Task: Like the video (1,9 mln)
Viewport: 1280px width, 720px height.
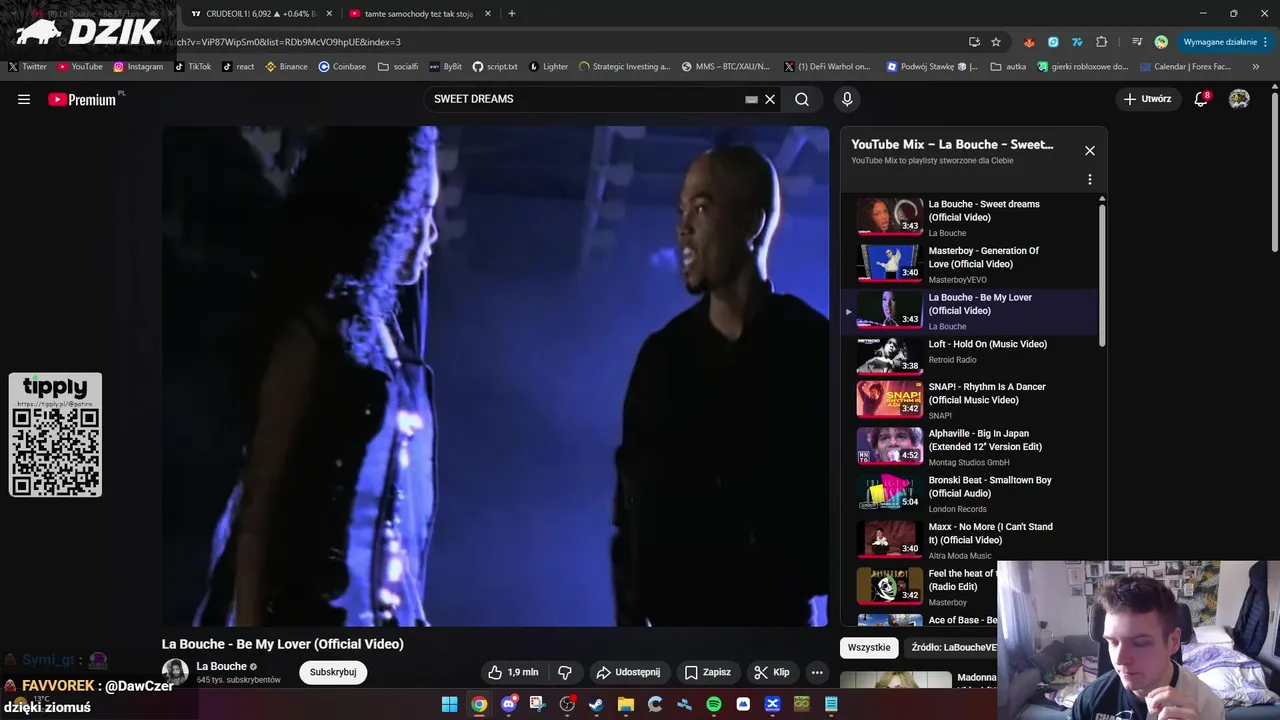Action: point(513,672)
